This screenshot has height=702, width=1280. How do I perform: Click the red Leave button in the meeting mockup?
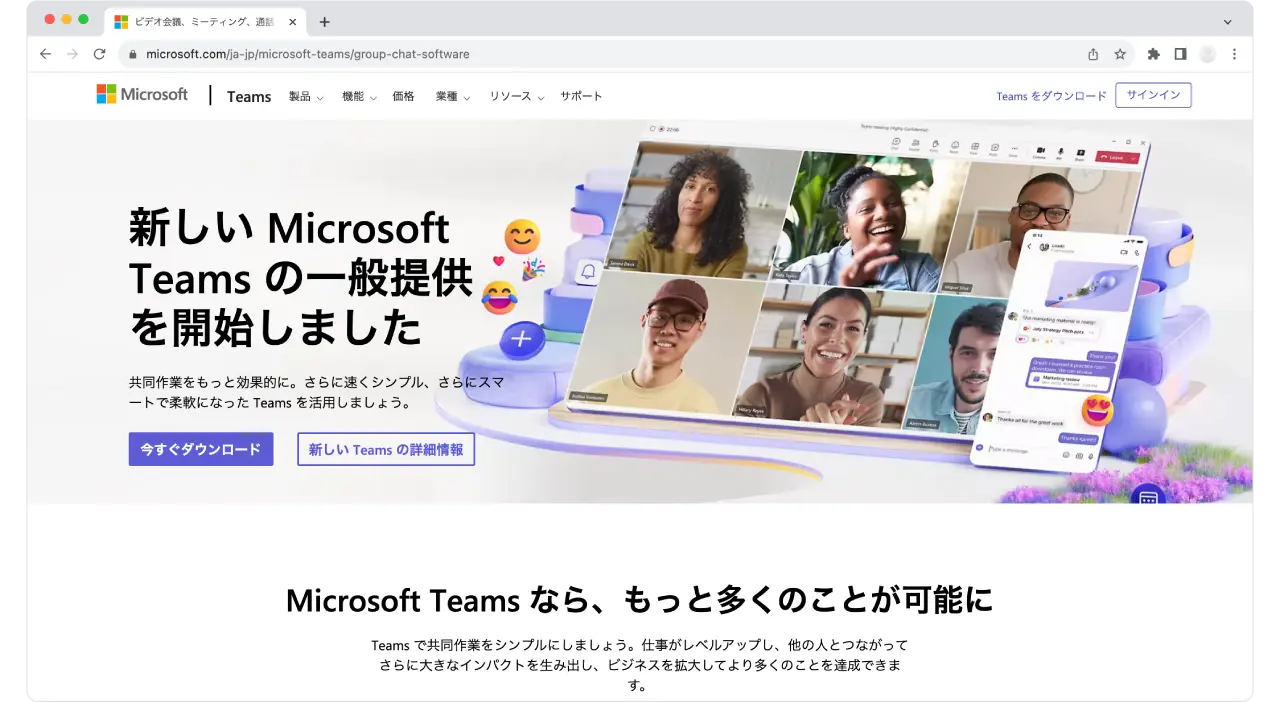pyautogui.click(x=1117, y=157)
